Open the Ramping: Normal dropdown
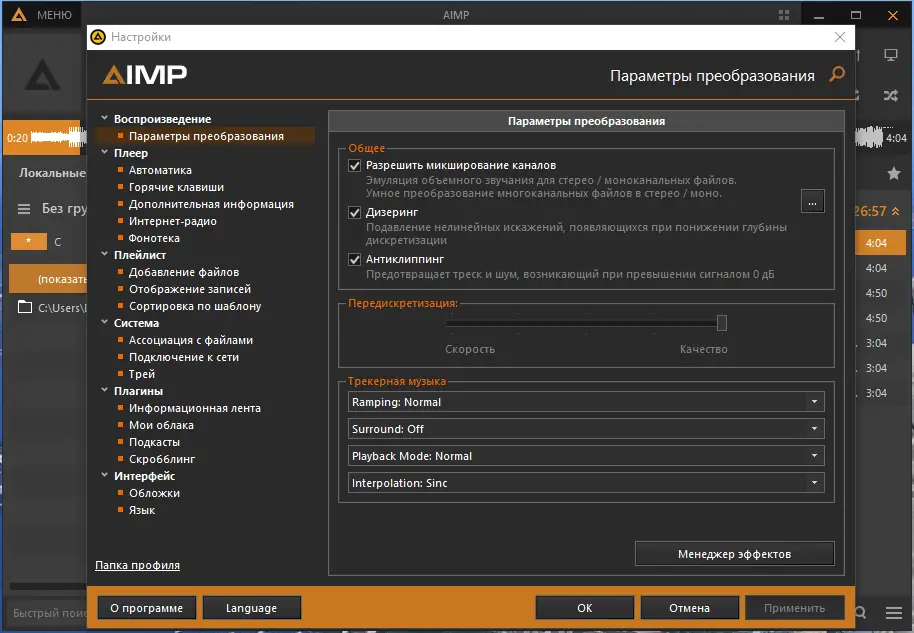The image size is (914, 633). 586,402
